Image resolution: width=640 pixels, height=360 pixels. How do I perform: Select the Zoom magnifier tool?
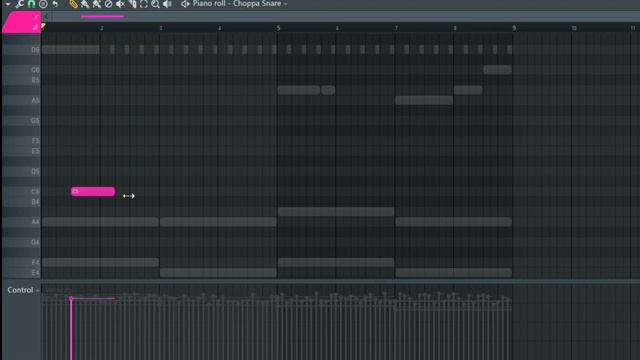click(x=155, y=4)
